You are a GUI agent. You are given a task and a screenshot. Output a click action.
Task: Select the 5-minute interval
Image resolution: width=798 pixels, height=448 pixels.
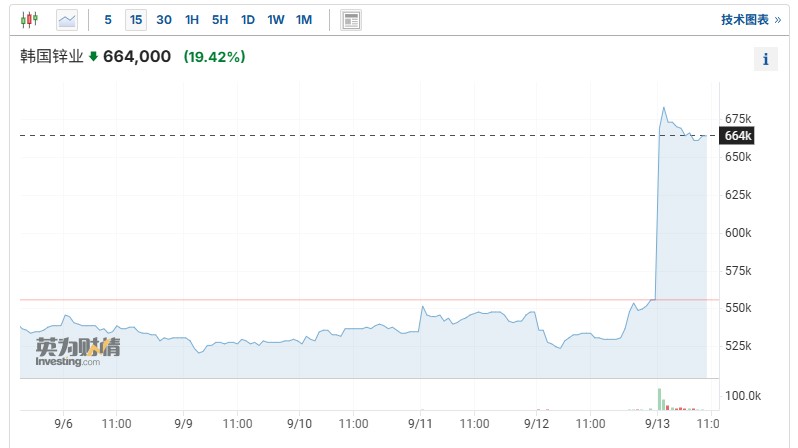coord(108,19)
